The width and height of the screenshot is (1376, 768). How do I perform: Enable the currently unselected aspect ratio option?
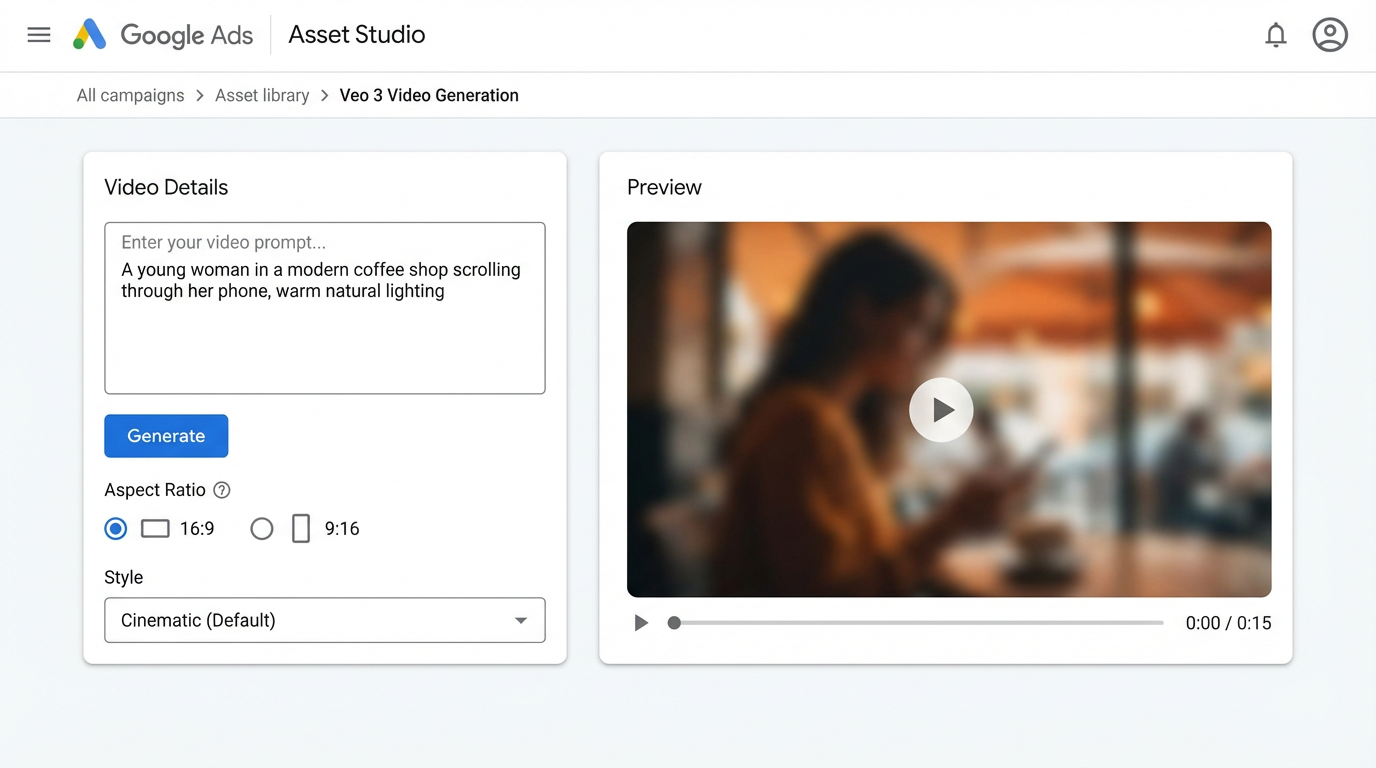tap(261, 528)
